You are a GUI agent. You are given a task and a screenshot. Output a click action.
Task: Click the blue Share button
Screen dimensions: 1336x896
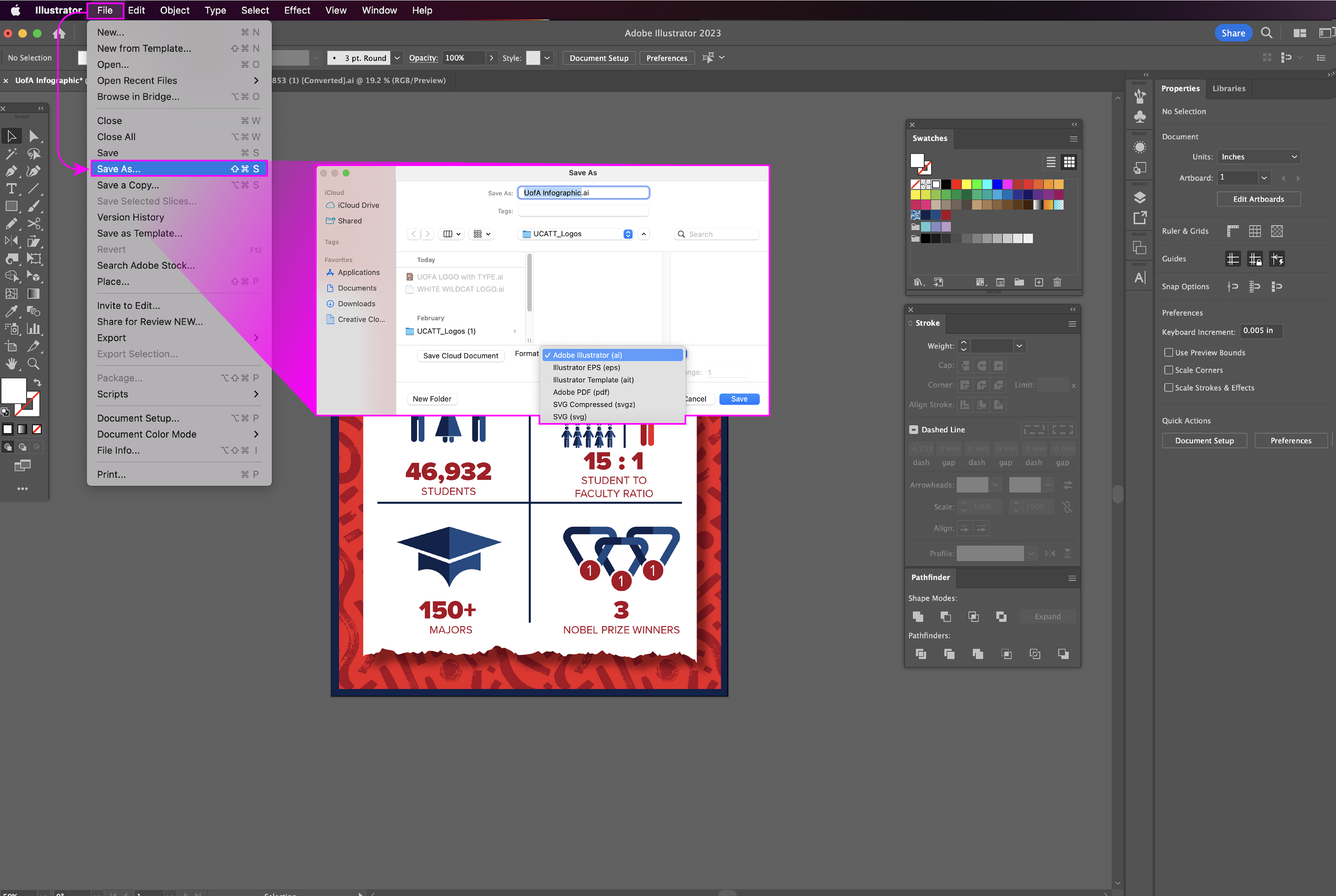pyautogui.click(x=1233, y=33)
